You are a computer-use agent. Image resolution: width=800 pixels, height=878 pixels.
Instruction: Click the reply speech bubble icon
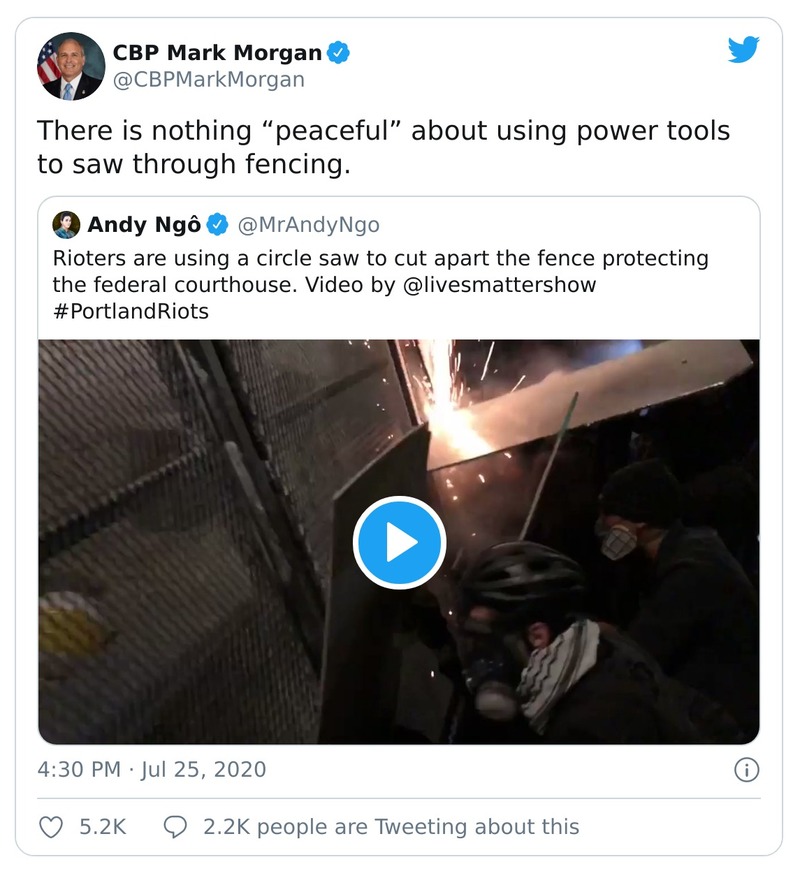point(175,827)
